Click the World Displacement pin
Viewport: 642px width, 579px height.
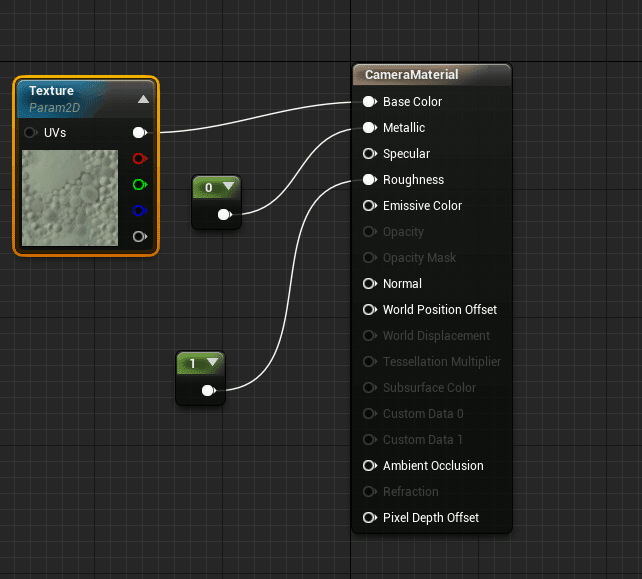(x=370, y=336)
